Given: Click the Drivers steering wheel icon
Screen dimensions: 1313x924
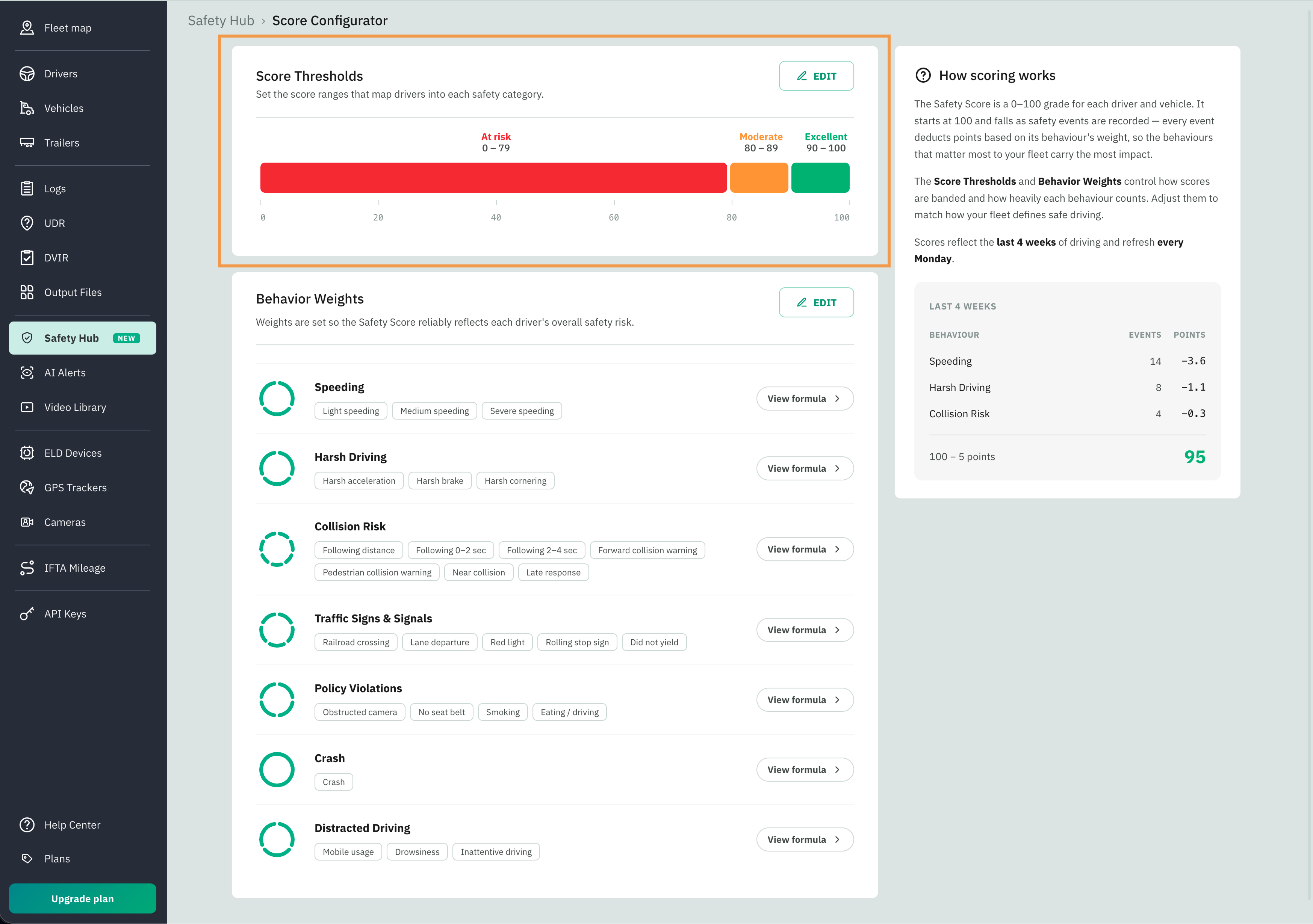Looking at the screenshot, I should pyautogui.click(x=27, y=74).
